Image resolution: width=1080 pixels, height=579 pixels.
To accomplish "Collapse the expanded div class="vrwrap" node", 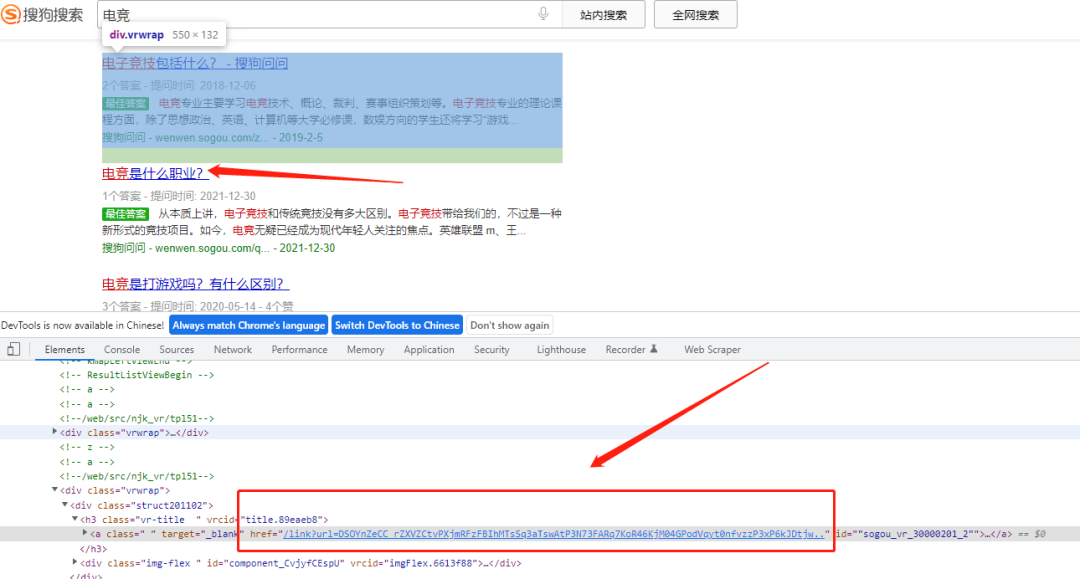I will (x=54, y=489).
